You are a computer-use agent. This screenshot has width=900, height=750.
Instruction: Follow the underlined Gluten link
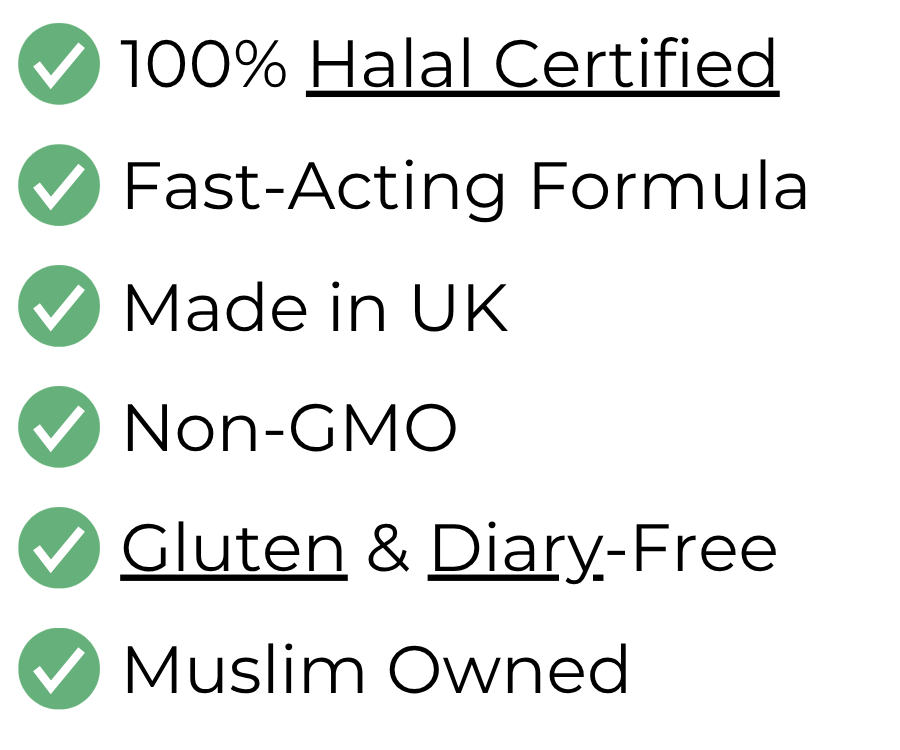pyautogui.click(x=234, y=549)
